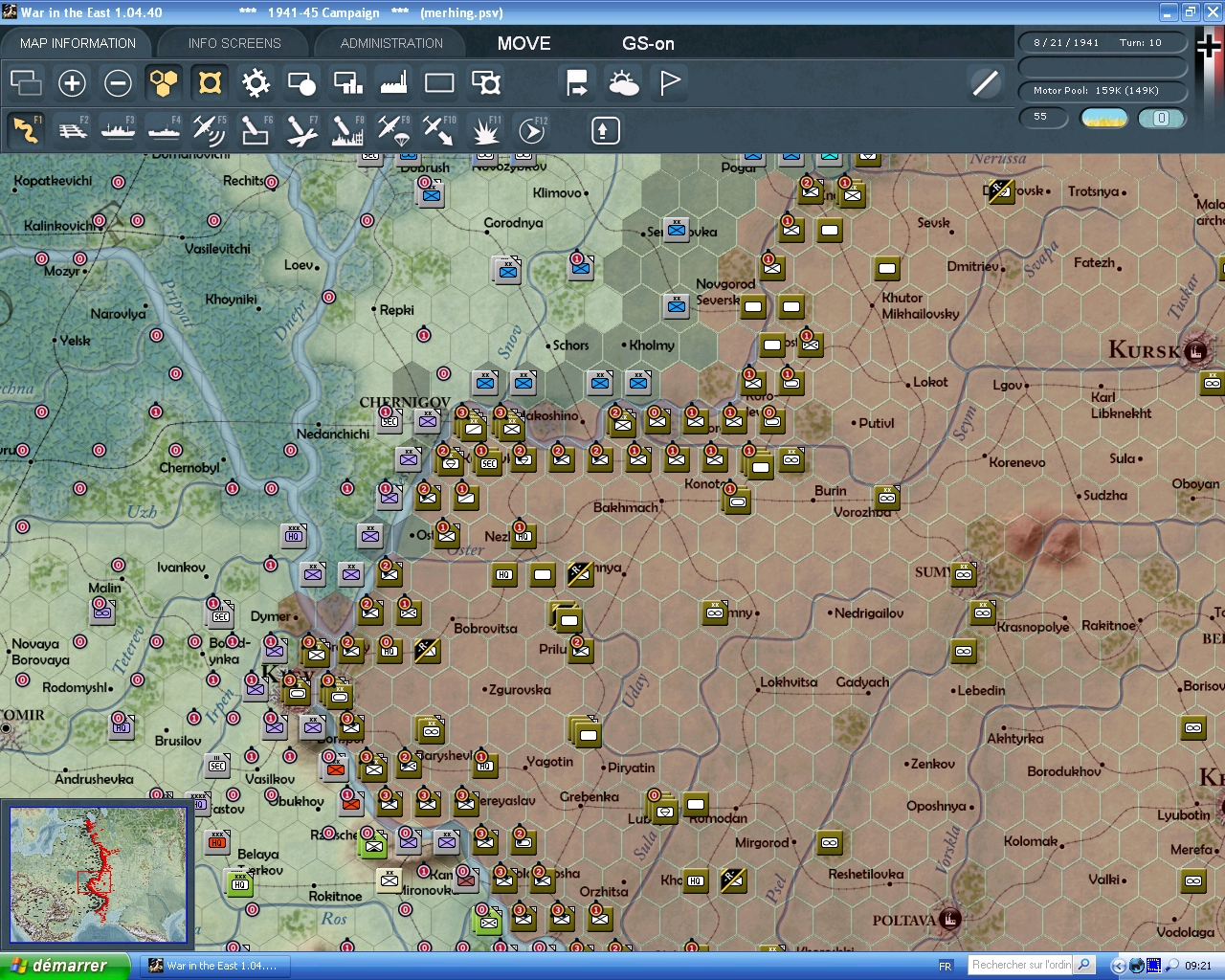Click the empty rectangle toolbar icon
Image resolution: width=1225 pixels, height=980 pixels.
439,83
